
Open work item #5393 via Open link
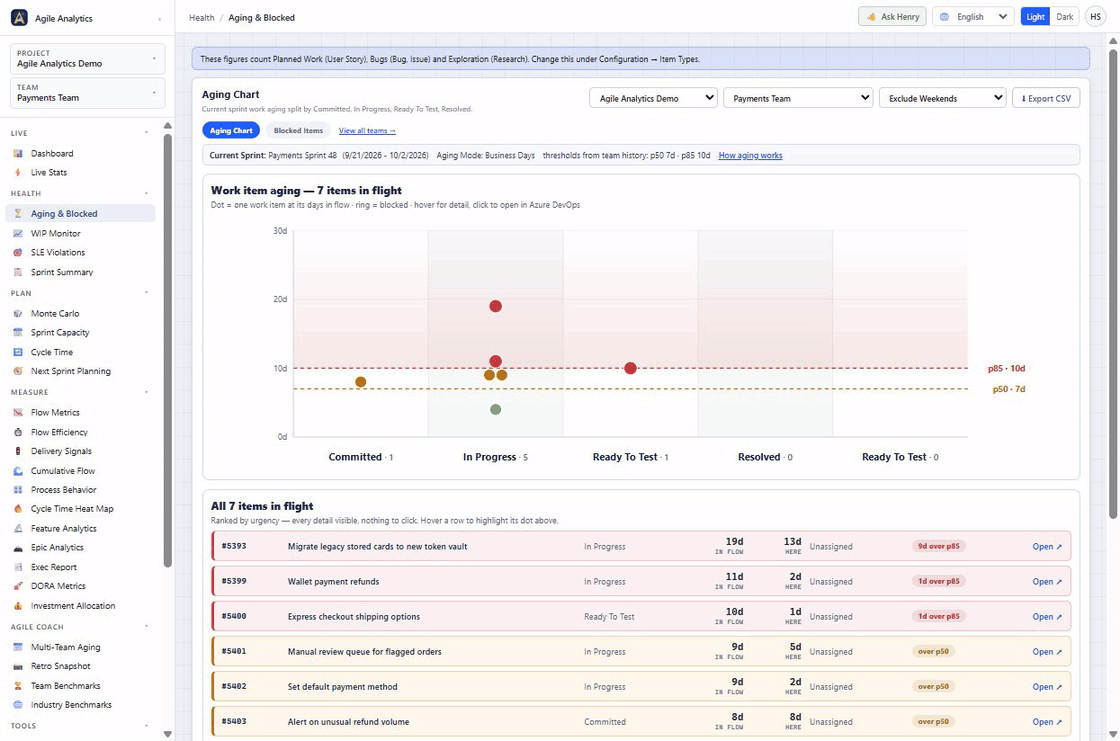pos(1046,547)
